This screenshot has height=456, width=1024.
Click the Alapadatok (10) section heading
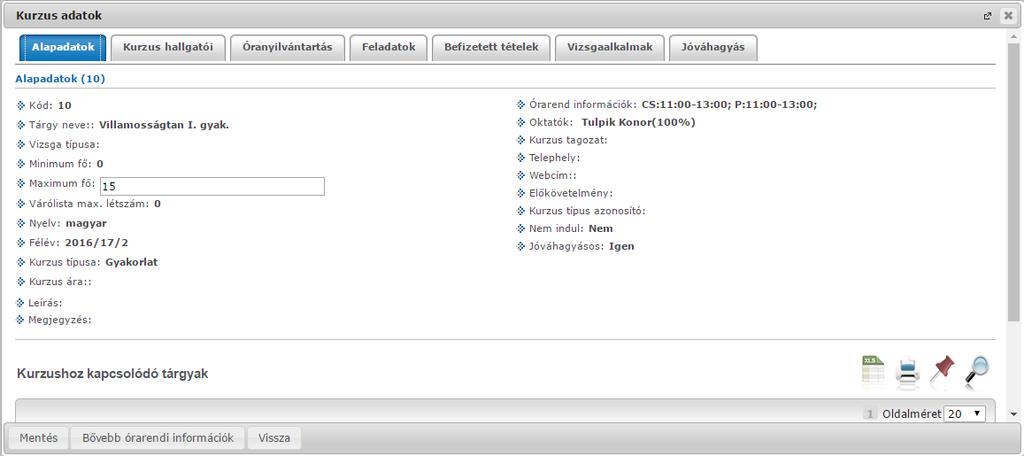(x=60, y=79)
